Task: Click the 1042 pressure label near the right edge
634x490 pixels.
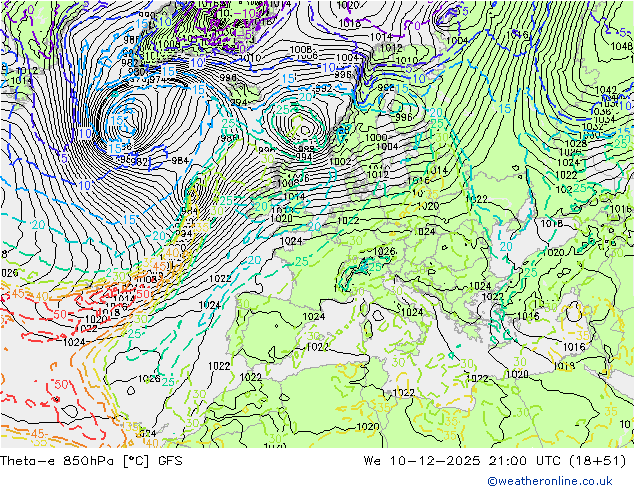Action: coord(606,90)
